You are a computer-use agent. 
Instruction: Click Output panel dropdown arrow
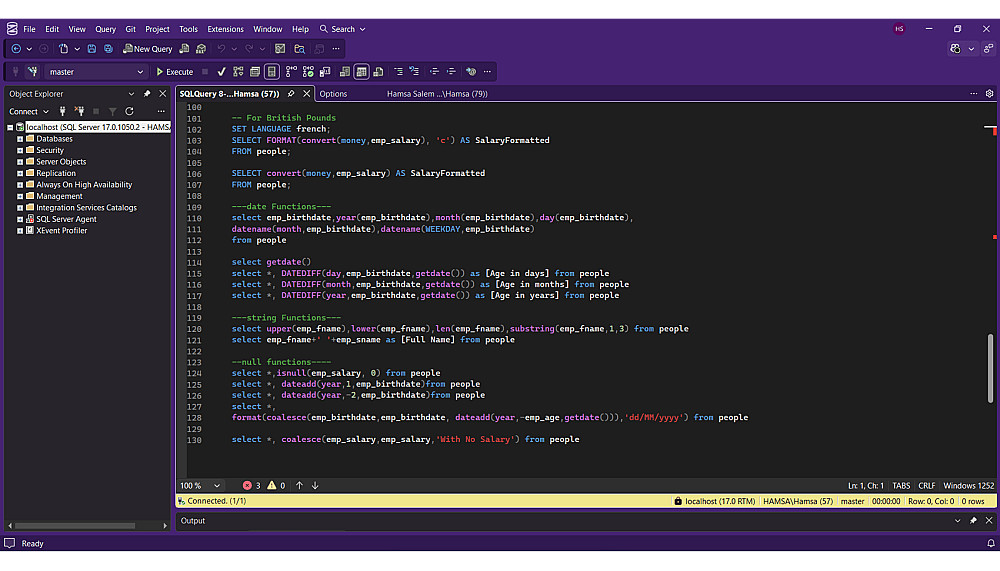tap(957, 521)
